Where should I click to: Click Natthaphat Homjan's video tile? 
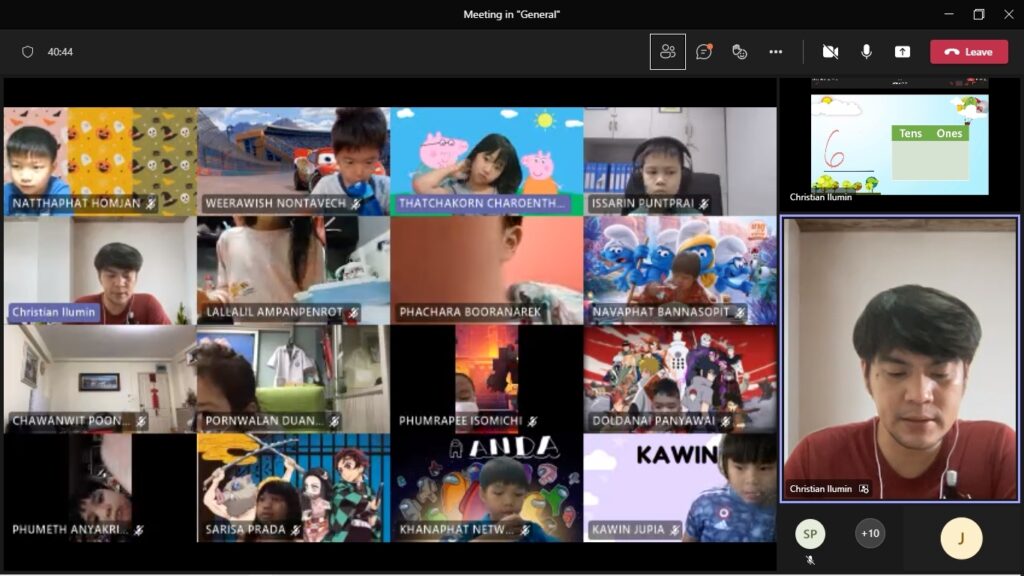[100, 160]
